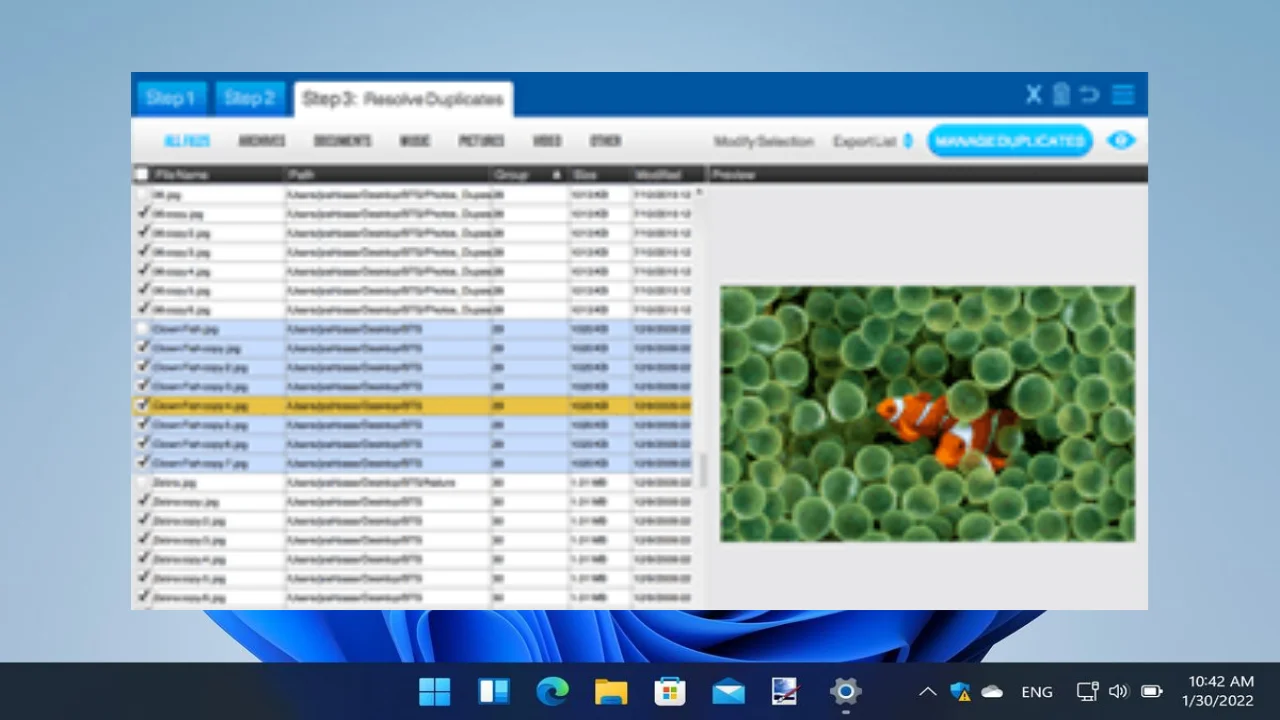Sort by Modified column header

tap(658, 174)
